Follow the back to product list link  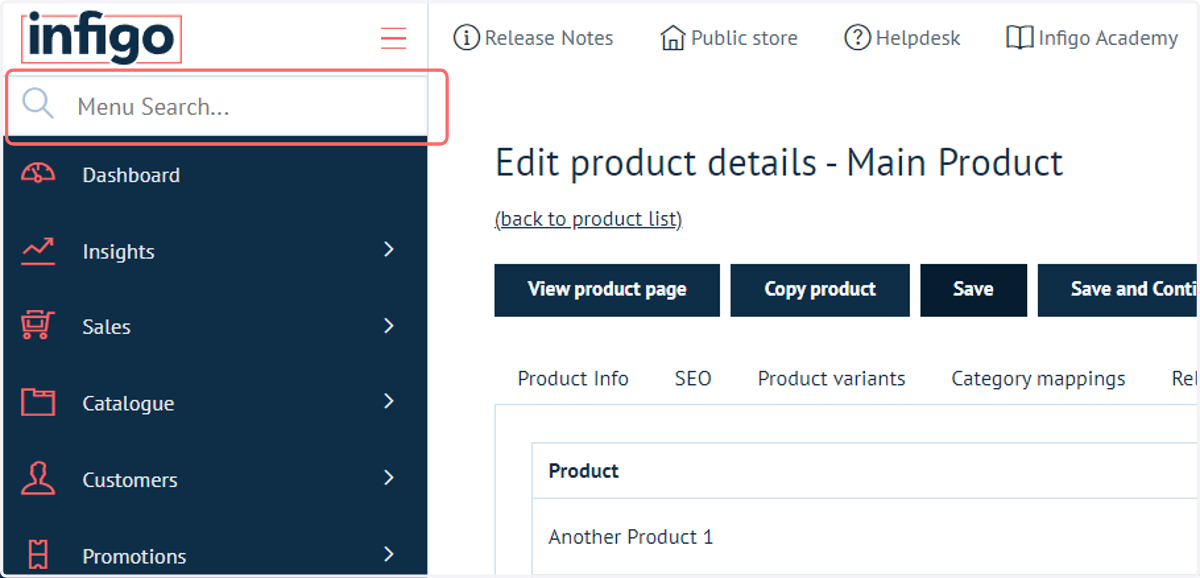coord(588,219)
